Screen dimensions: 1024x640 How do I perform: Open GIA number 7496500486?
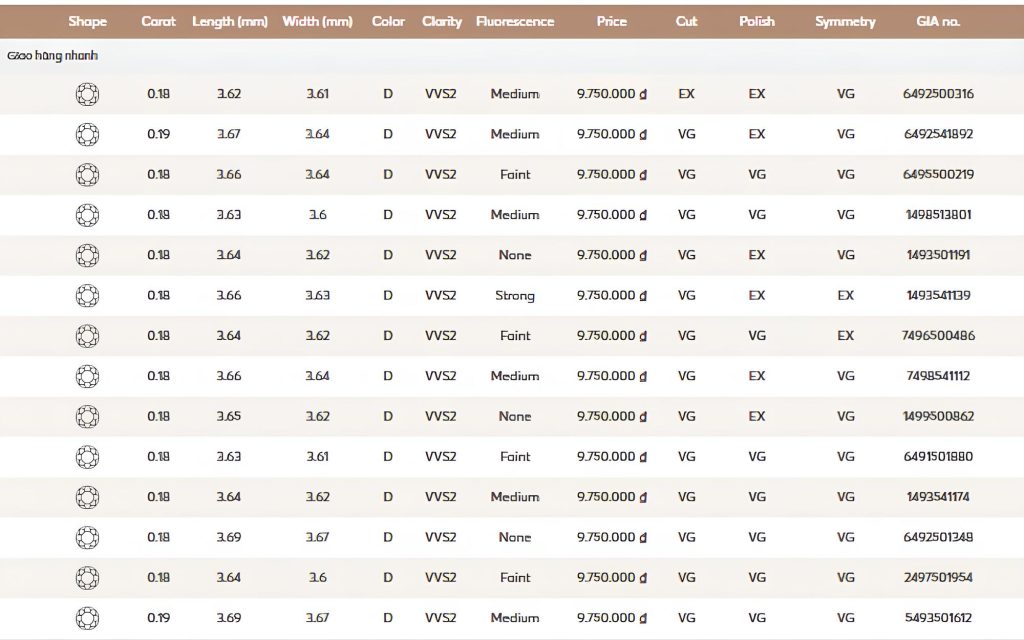[x=938, y=336]
